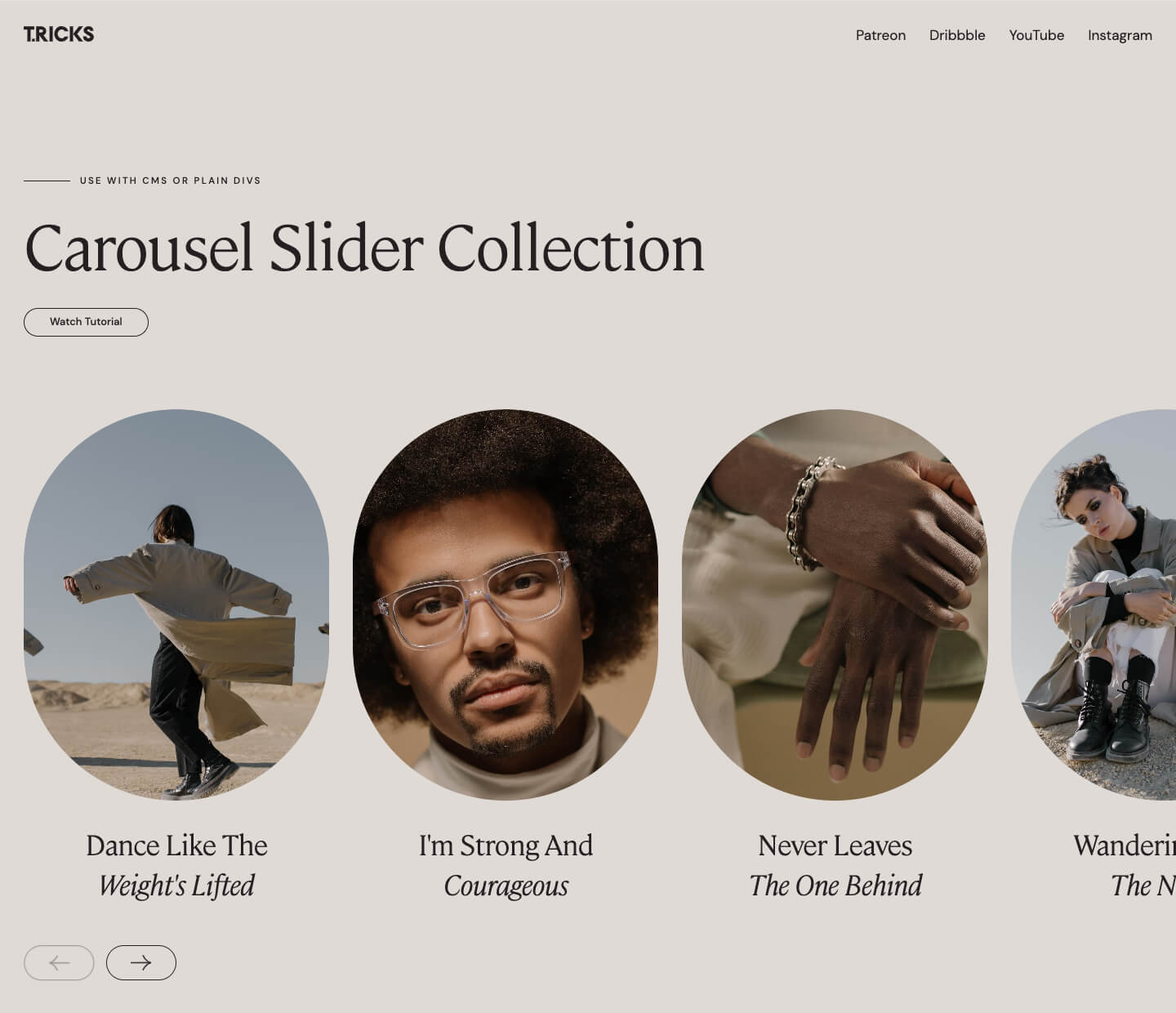1176x1013 pixels.
Task: Select the hands with bracelet slide image
Action: coord(835,605)
